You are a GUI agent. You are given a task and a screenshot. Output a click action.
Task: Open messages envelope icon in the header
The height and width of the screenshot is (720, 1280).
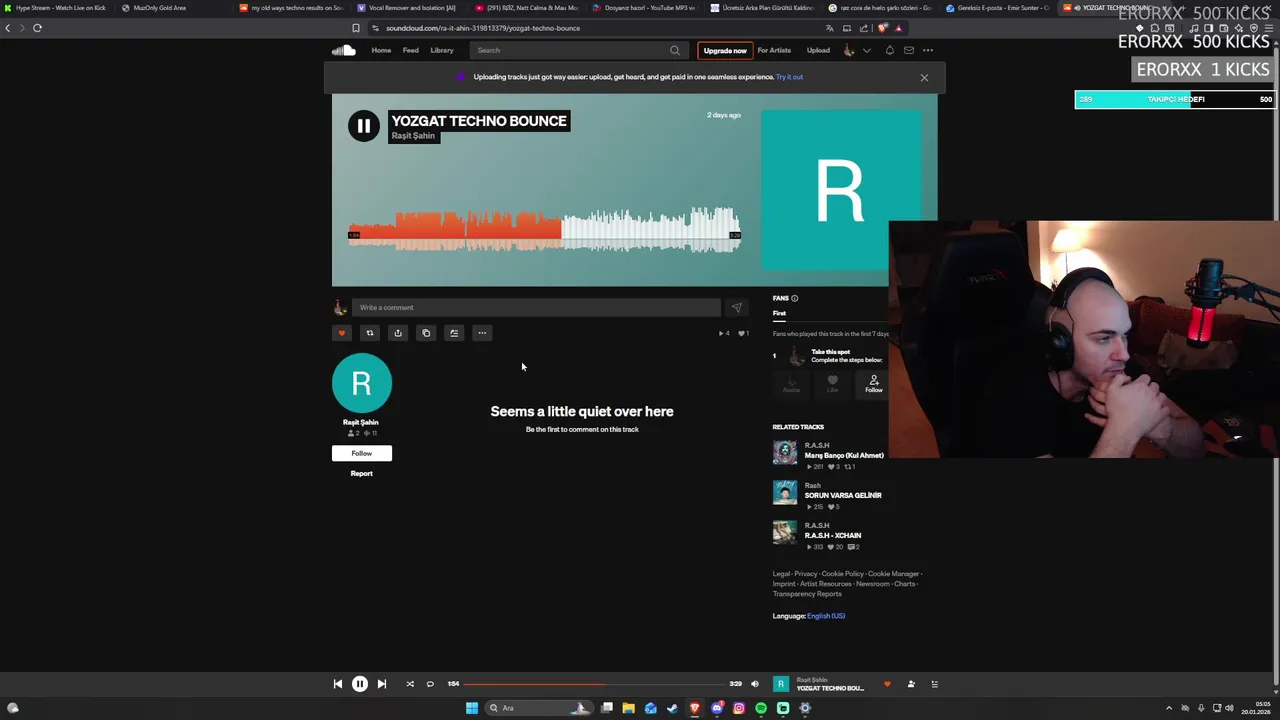pyautogui.click(x=908, y=50)
